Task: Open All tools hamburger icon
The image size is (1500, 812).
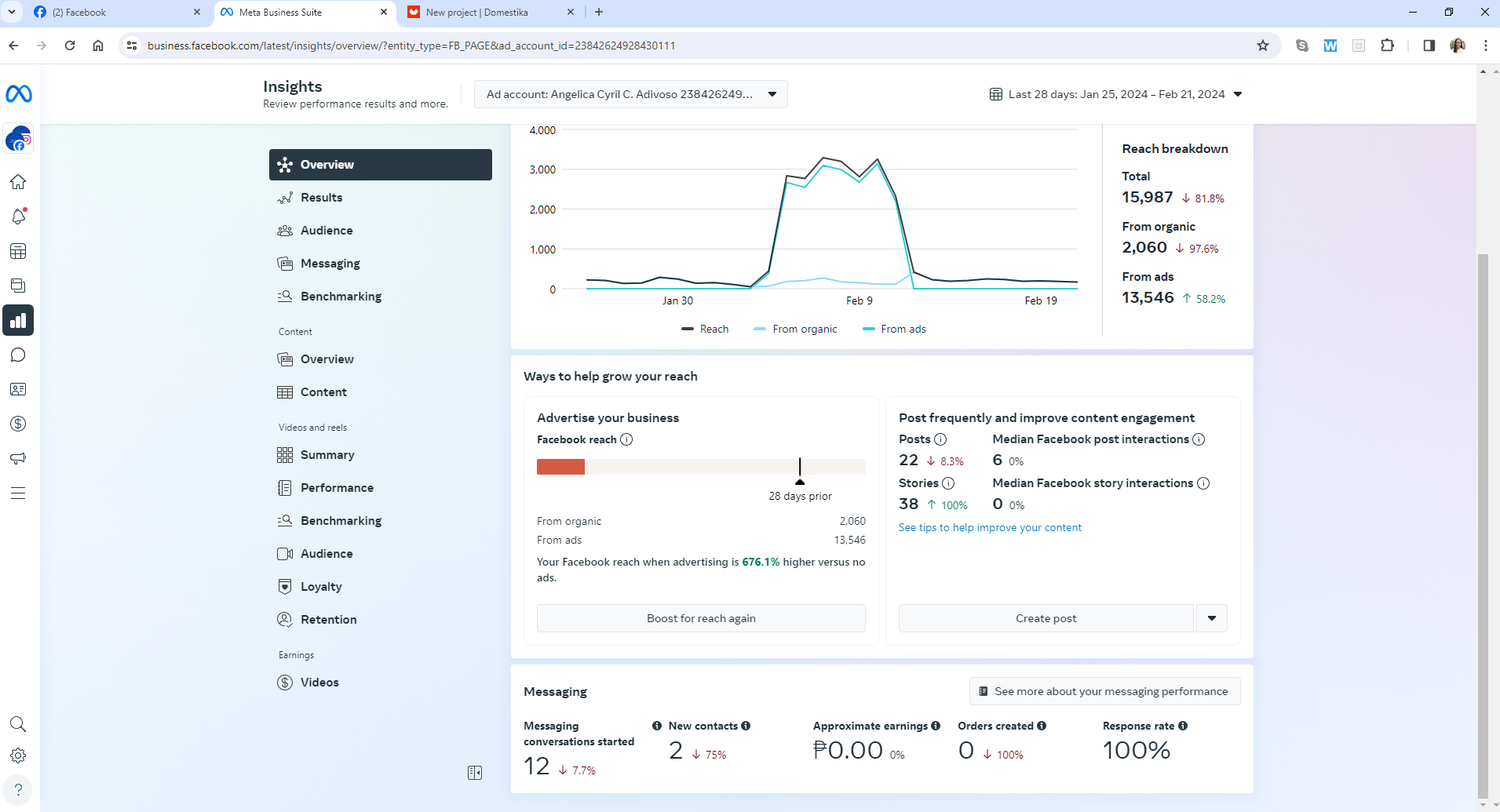Action: click(18, 493)
